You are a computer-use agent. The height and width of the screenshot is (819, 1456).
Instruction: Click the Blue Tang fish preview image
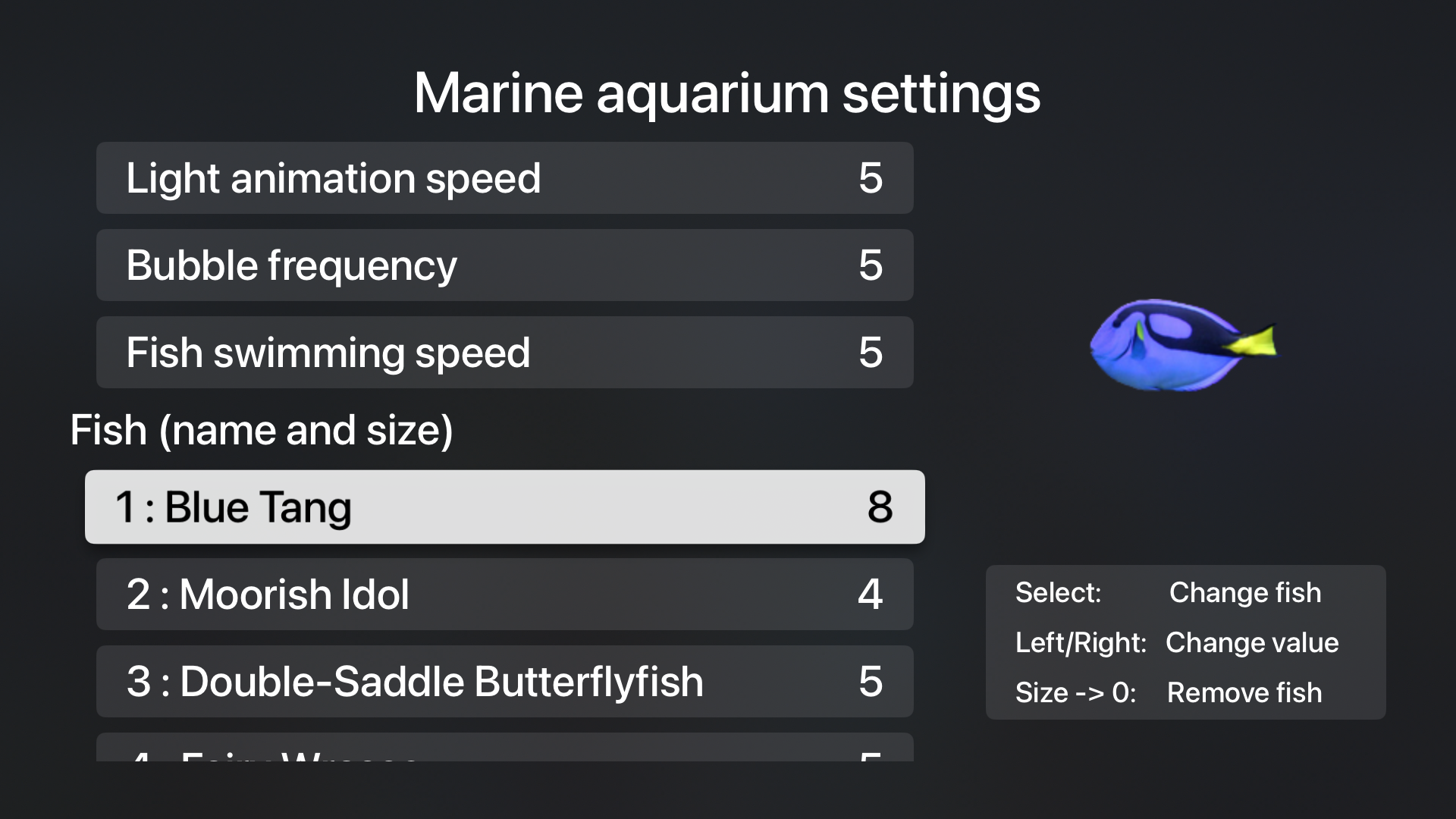pos(1168,345)
